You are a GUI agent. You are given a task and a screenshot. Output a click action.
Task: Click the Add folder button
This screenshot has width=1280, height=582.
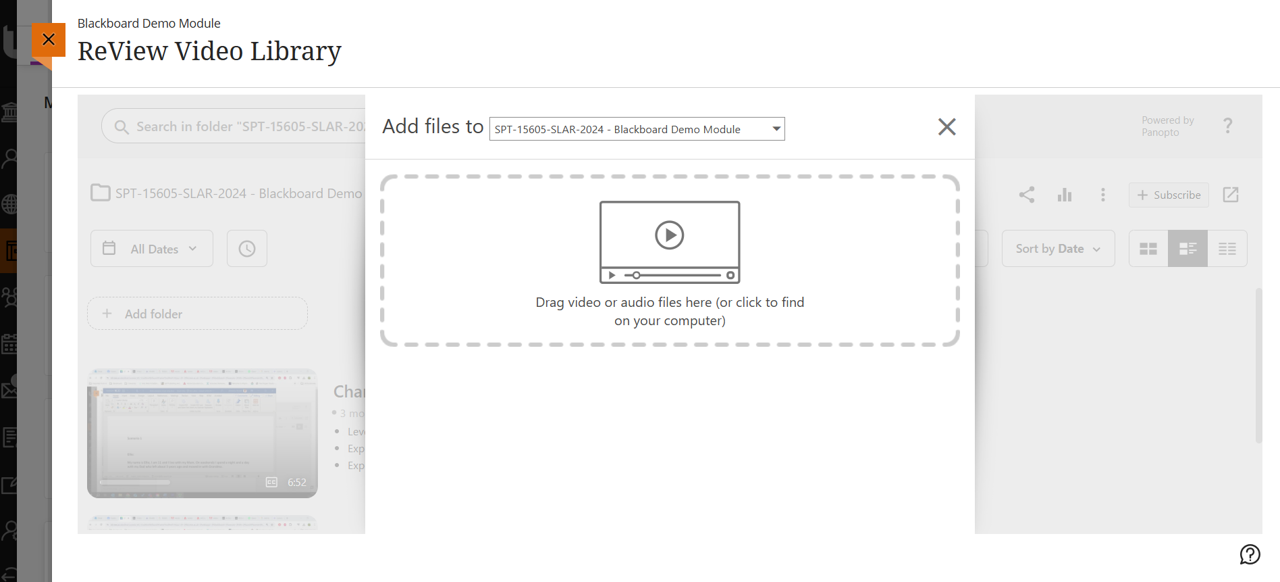point(198,314)
